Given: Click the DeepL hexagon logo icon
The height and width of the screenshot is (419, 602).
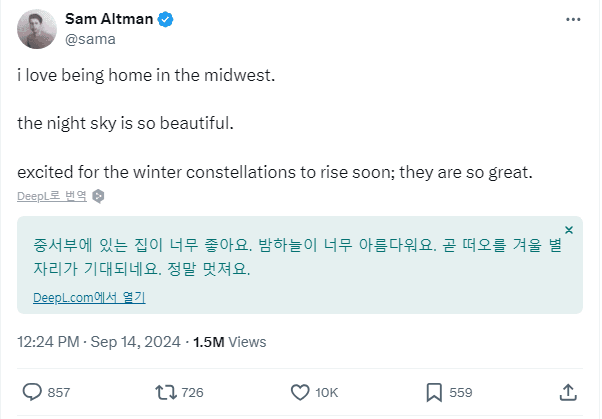Looking at the screenshot, I should point(98,196).
